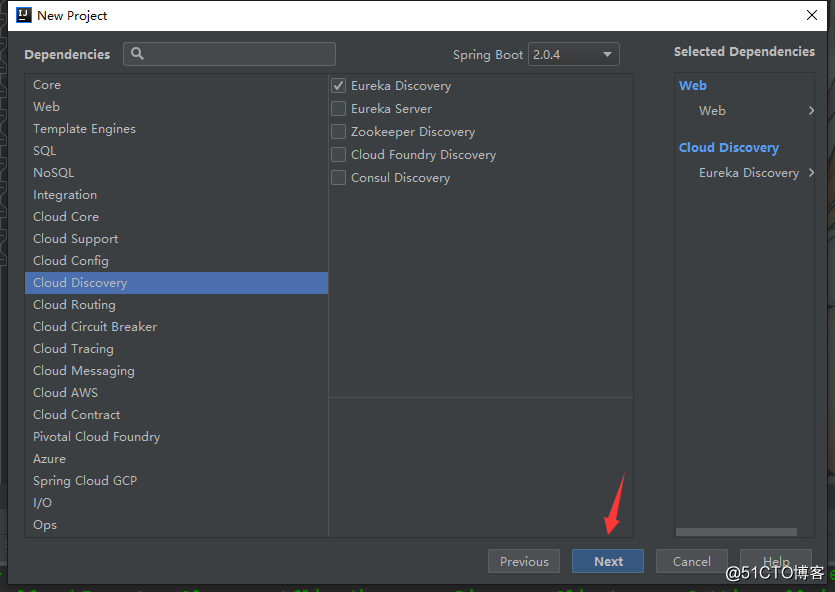Cancel the New Project dialog
835x592 pixels.
[692, 561]
